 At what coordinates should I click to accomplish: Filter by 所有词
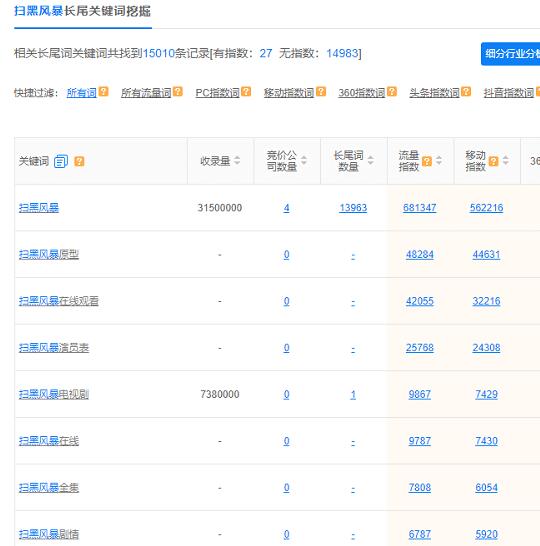(x=81, y=93)
